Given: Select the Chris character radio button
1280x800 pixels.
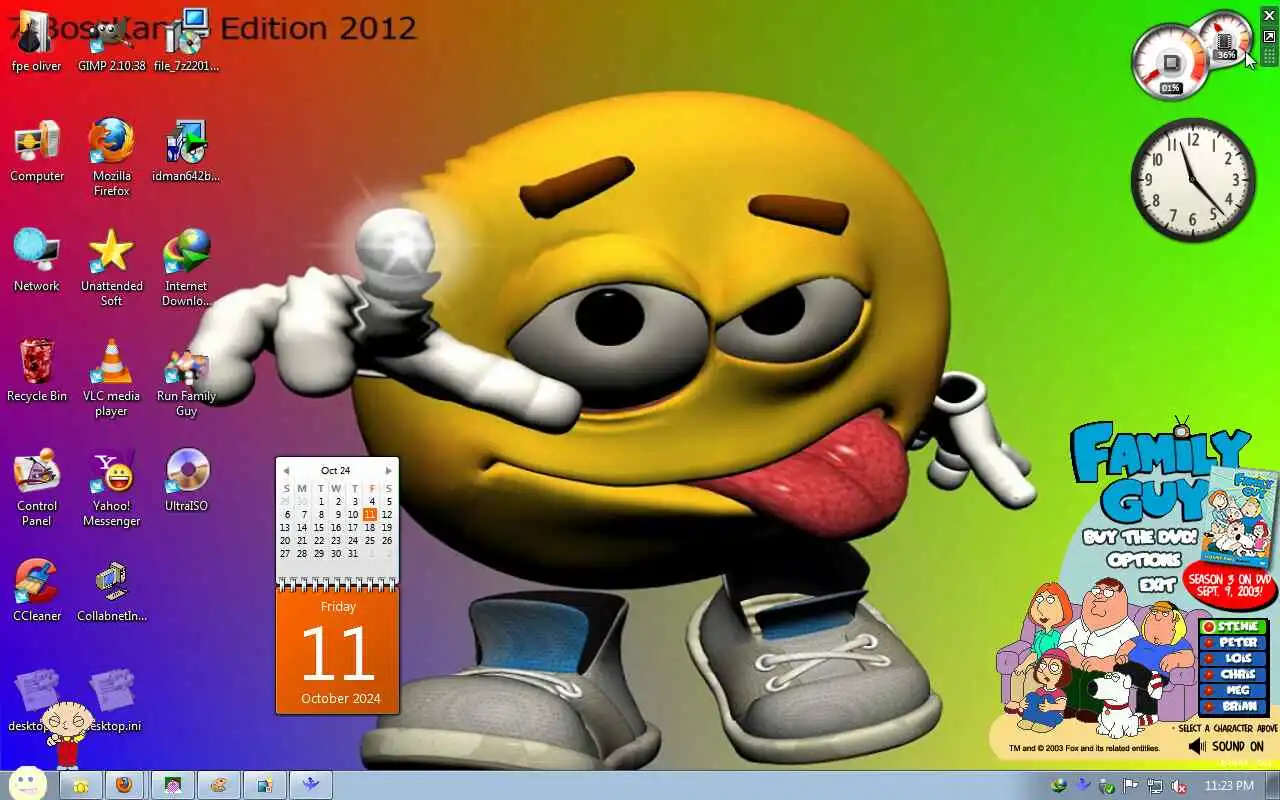Looking at the screenshot, I should 1233,675.
